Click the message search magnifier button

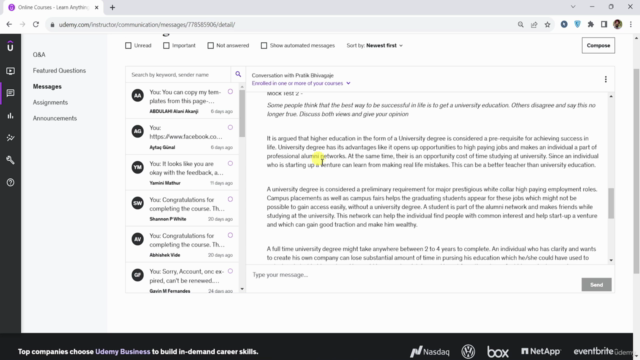point(238,74)
